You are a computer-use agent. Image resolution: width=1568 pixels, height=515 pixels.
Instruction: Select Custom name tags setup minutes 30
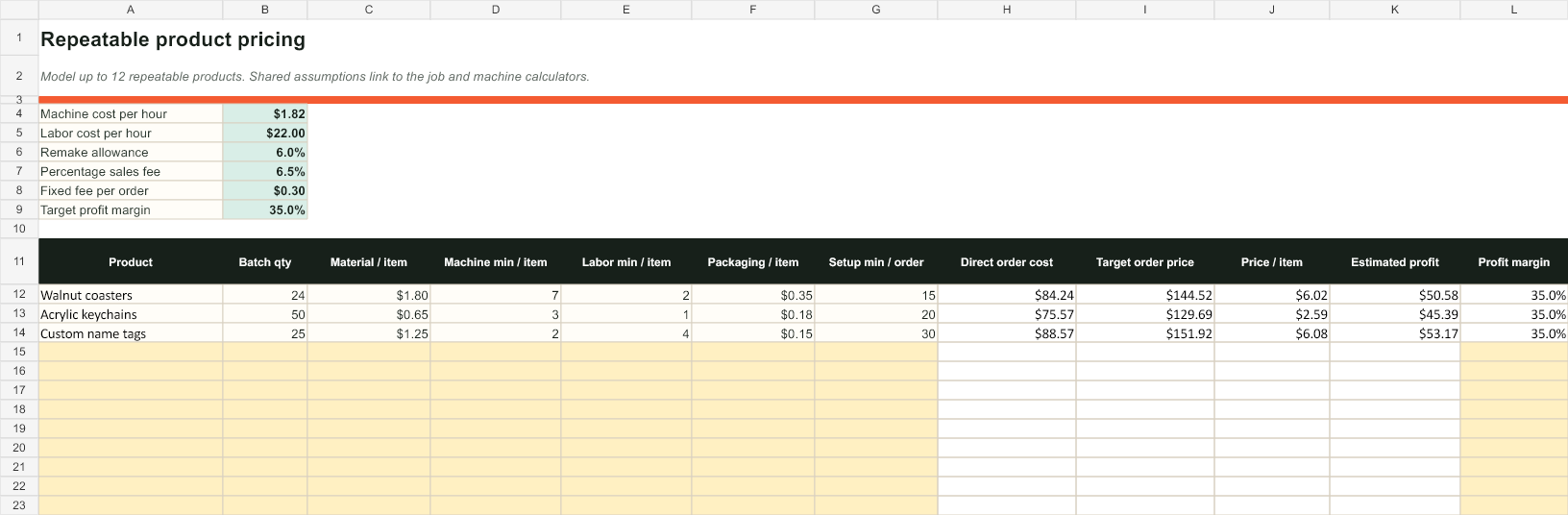tap(876, 333)
